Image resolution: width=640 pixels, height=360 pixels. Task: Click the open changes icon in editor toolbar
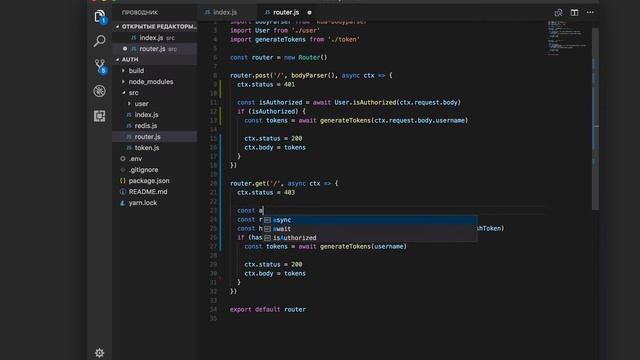coord(558,13)
